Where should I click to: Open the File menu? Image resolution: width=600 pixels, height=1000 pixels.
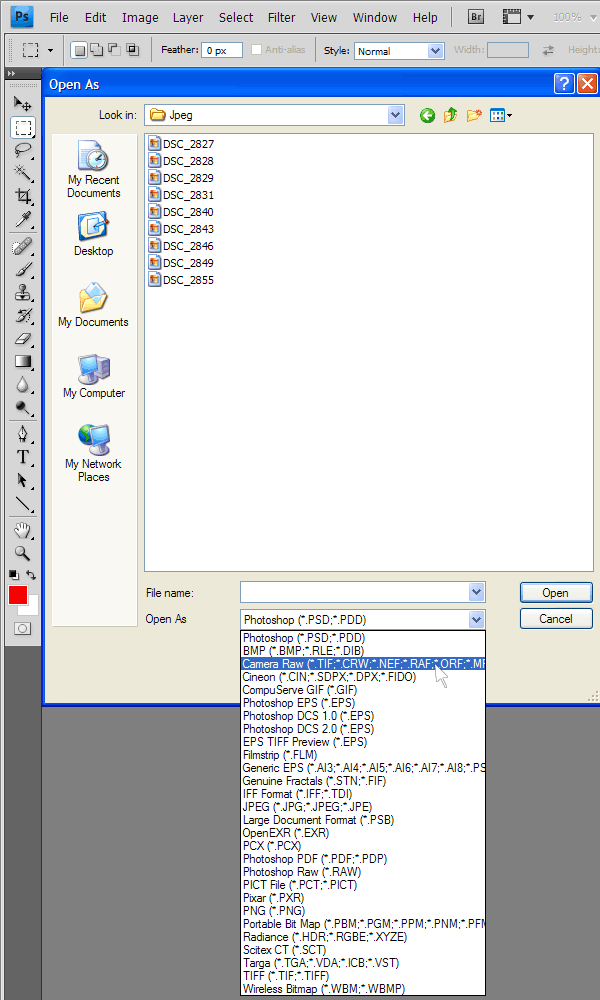[59, 17]
